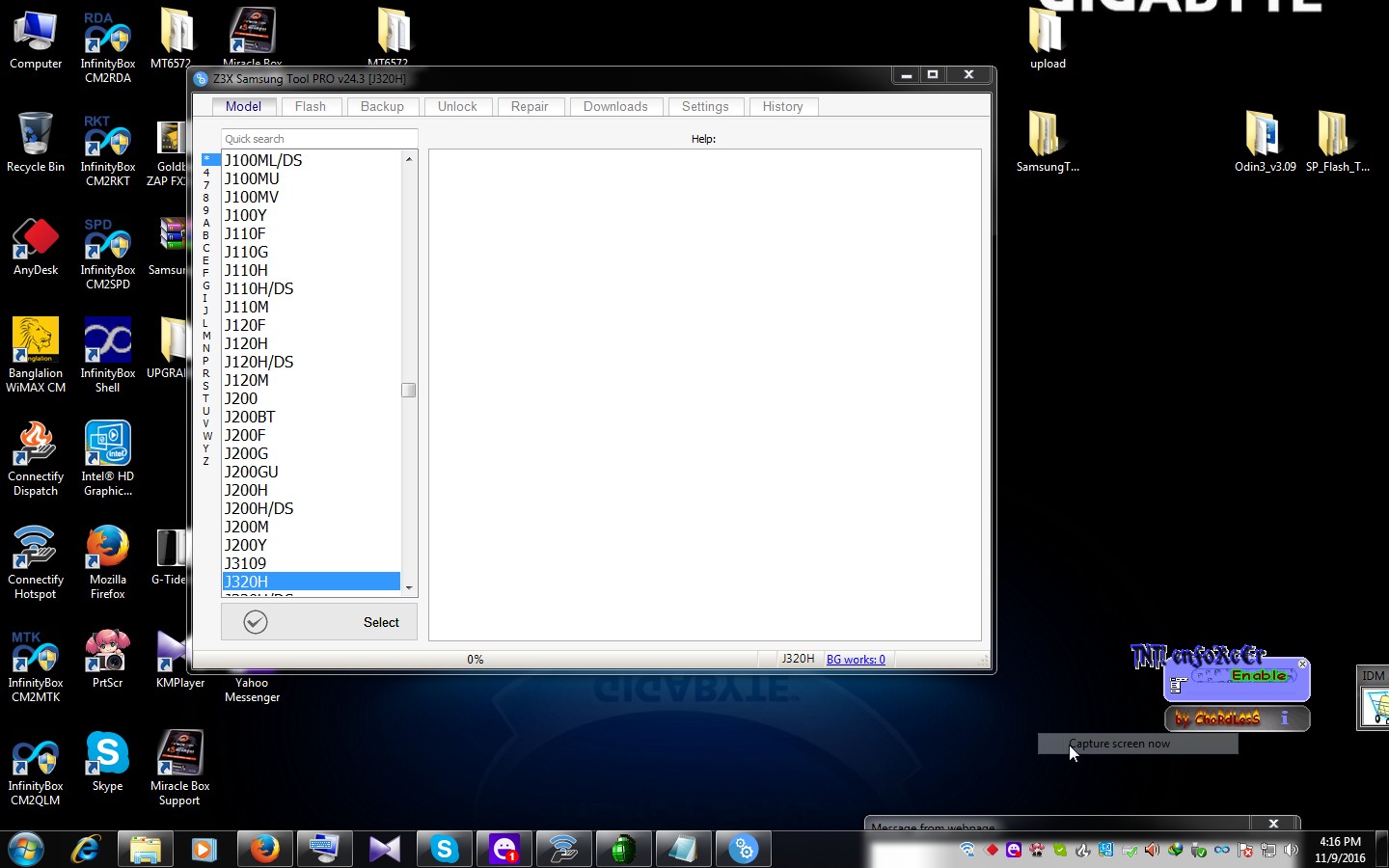Open InfinityBox CM2SPD shortcut
The width and height of the screenshot is (1389, 868).
coord(108,253)
